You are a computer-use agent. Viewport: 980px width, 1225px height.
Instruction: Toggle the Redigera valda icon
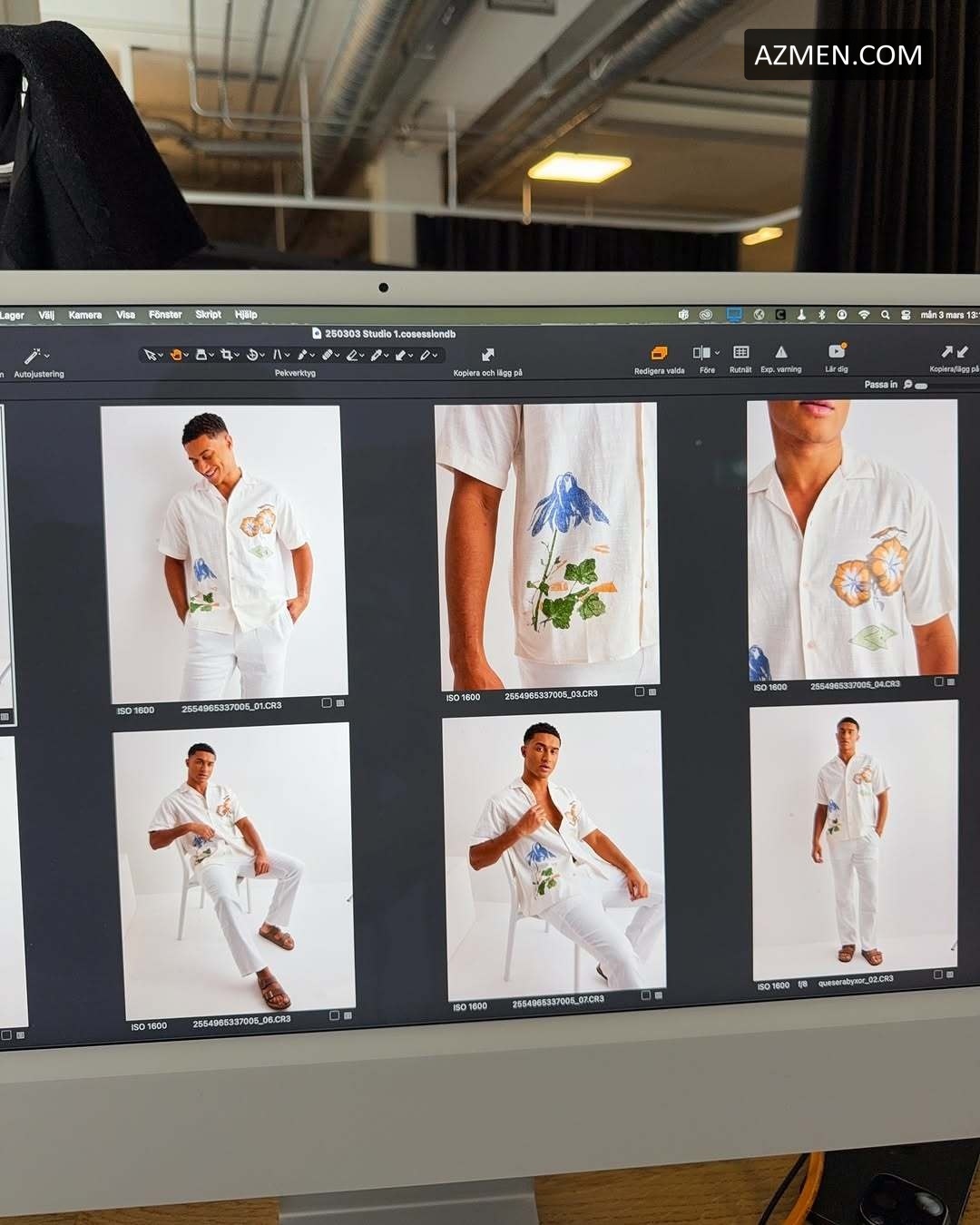660,353
